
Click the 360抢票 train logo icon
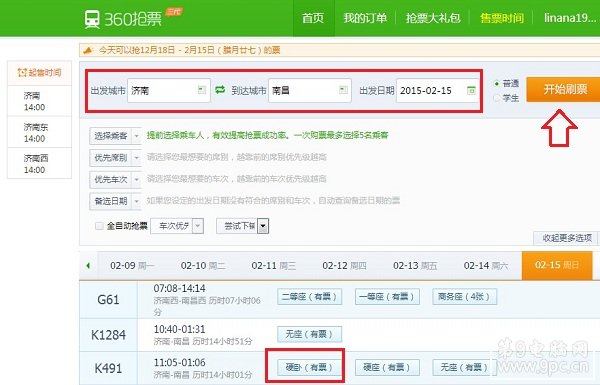coord(92,19)
